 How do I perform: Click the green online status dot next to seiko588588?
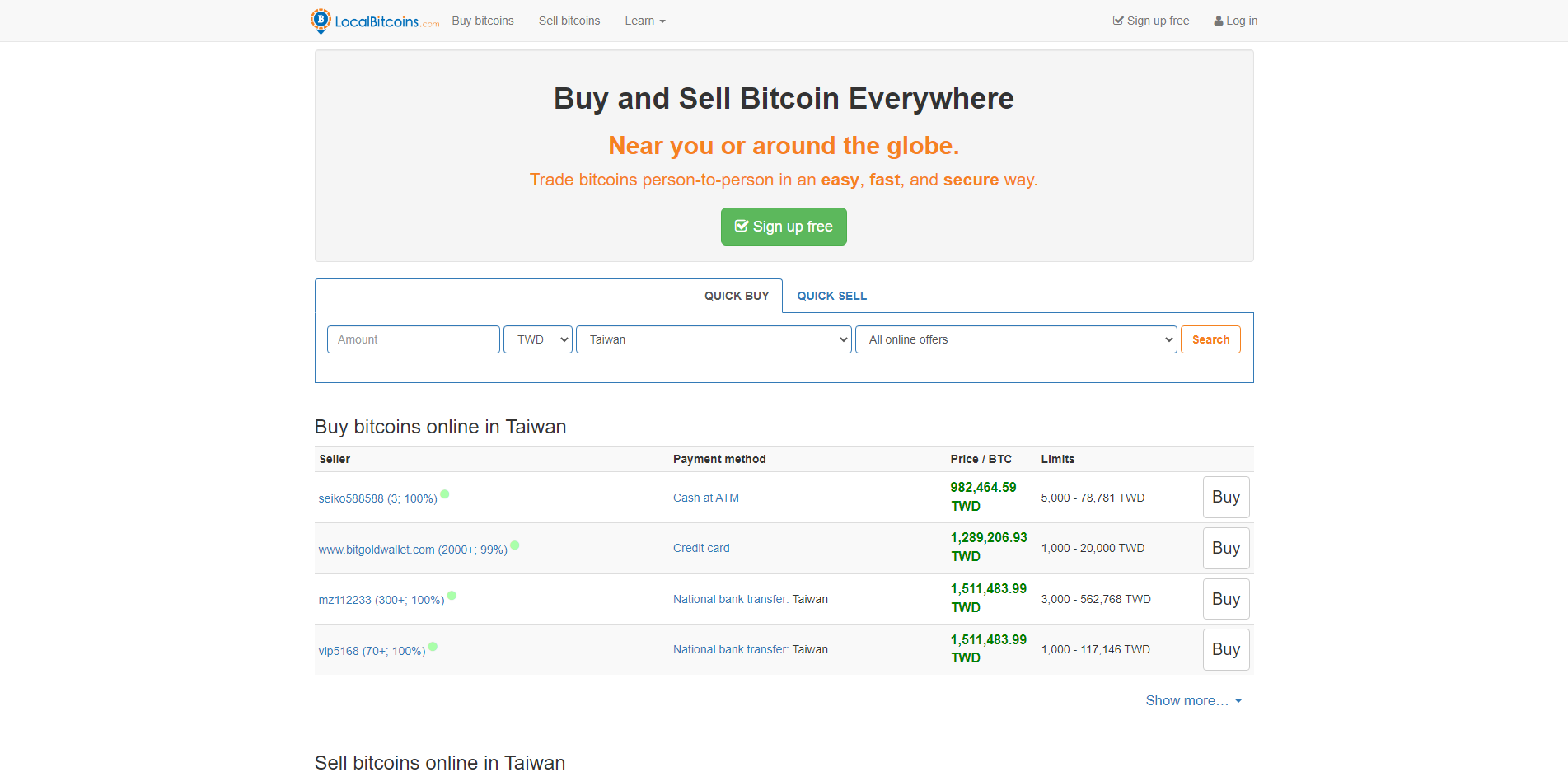[x=445, y=494]
